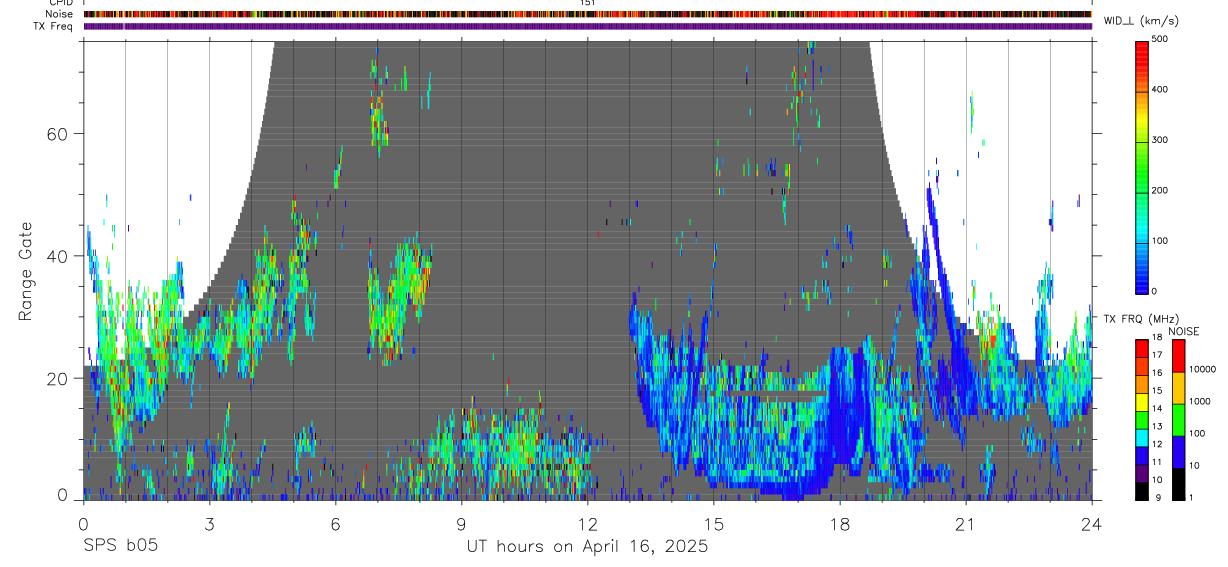Viewport: 1228px width, 567px height.
Task: Click the 'NOISE' colorbar title
Action: tap(1184, 331)
